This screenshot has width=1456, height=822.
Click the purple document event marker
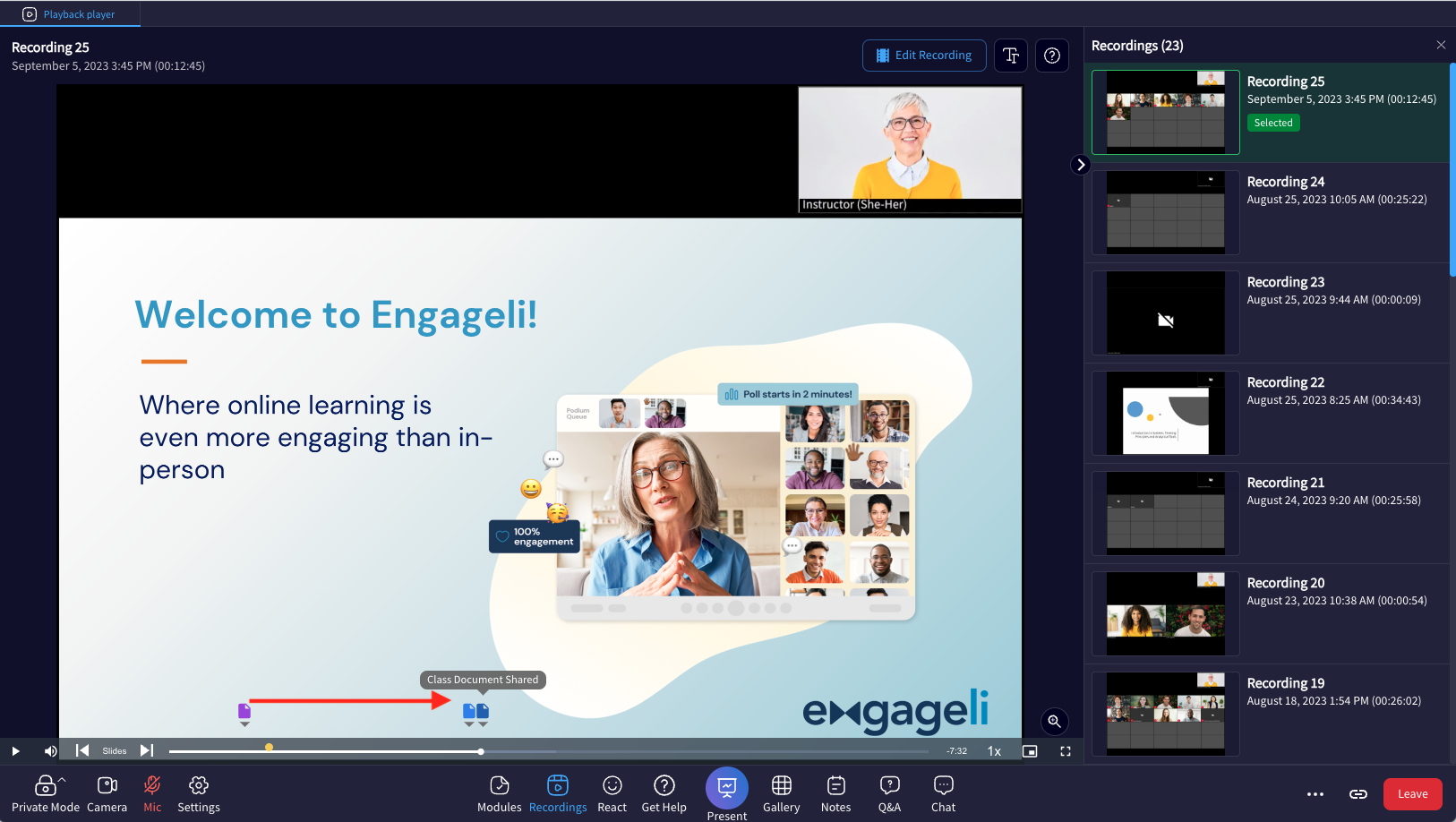(244, 713)
